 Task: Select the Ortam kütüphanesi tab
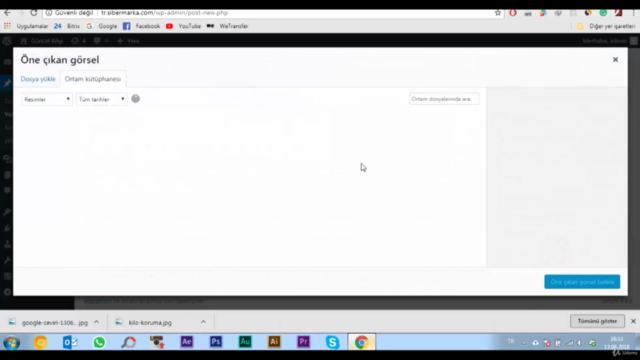tap(93, 79)
